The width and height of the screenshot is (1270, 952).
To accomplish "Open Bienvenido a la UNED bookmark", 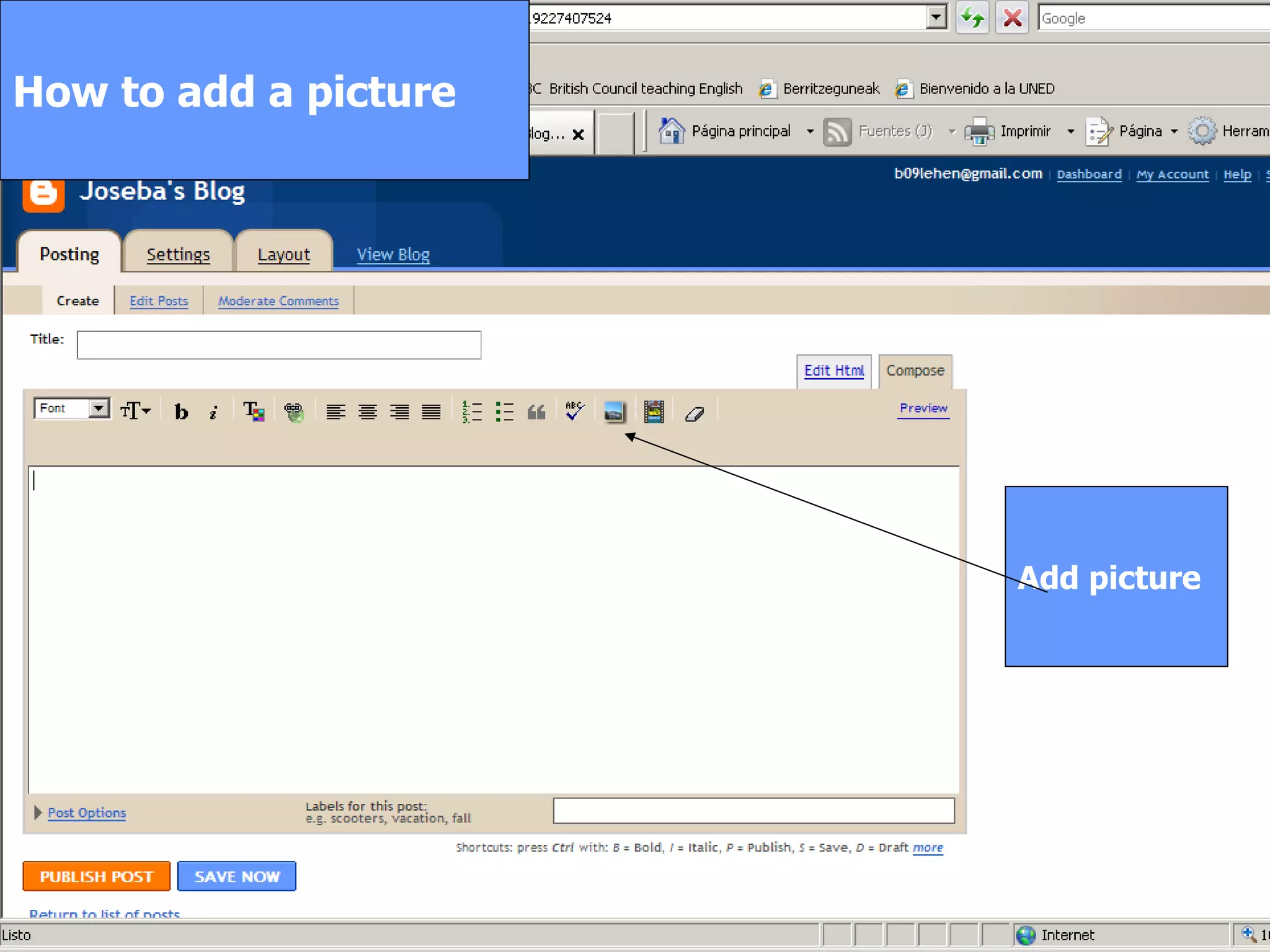I will click(975, 89).
